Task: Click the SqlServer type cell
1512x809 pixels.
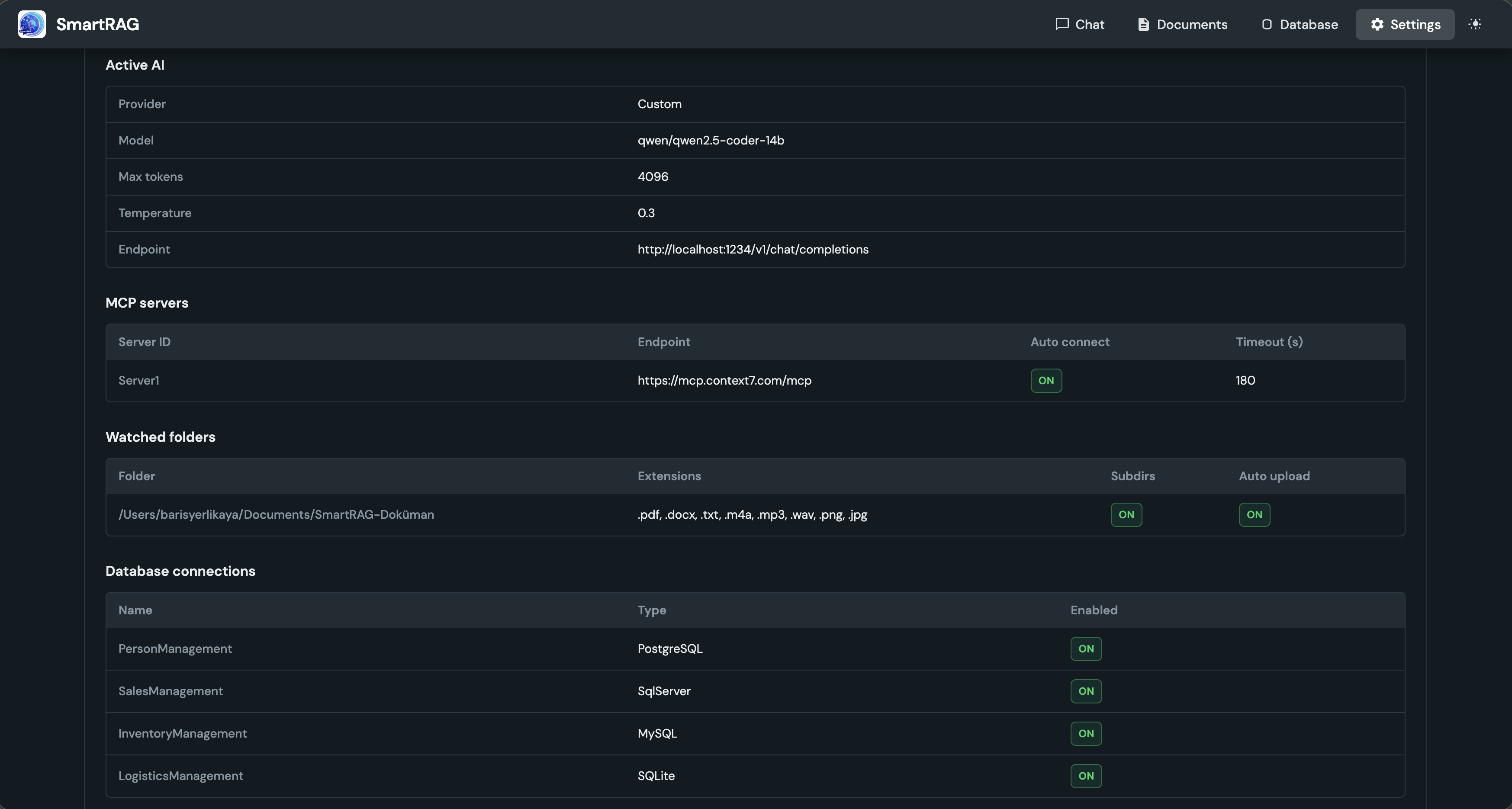Action: coord(664,691)
